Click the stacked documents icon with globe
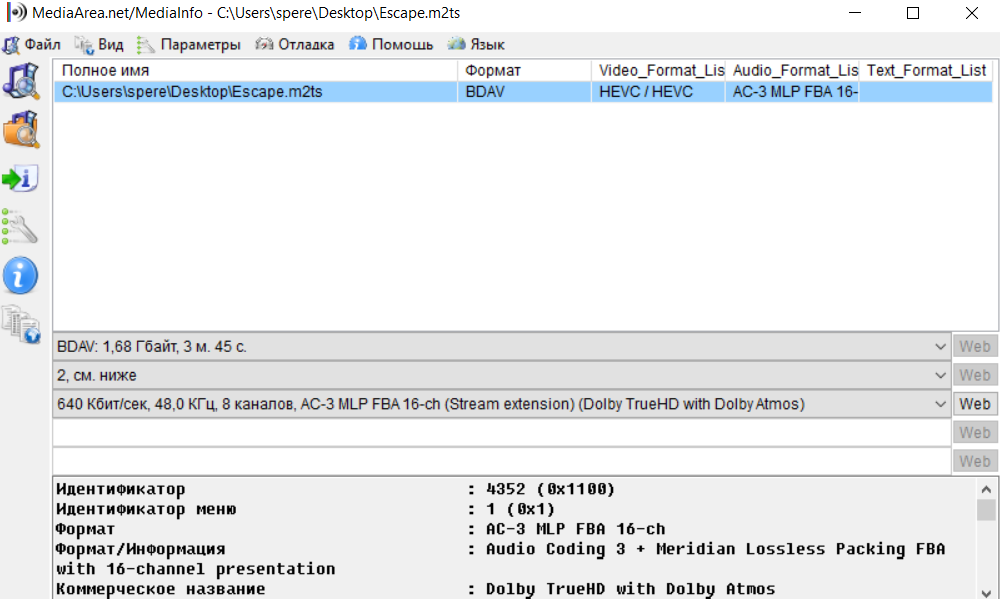 point(20,323)
